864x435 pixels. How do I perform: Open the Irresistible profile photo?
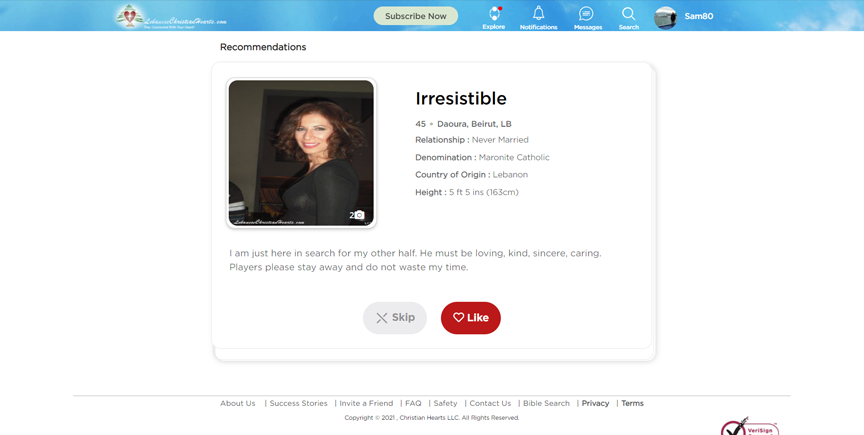(x=301, y=153)
